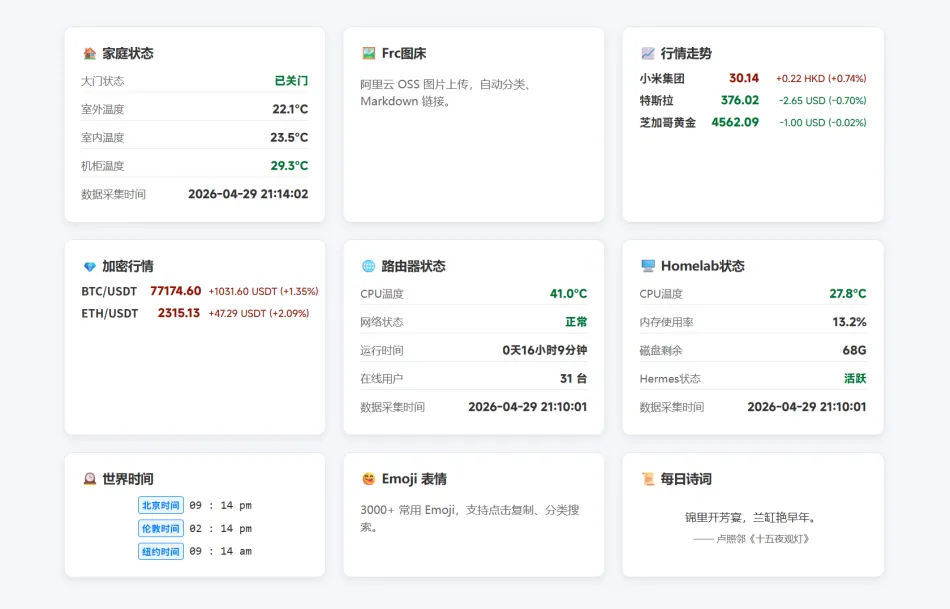Click the 小米集团 stock row
The image size is (950, 609).
(752, 78)
